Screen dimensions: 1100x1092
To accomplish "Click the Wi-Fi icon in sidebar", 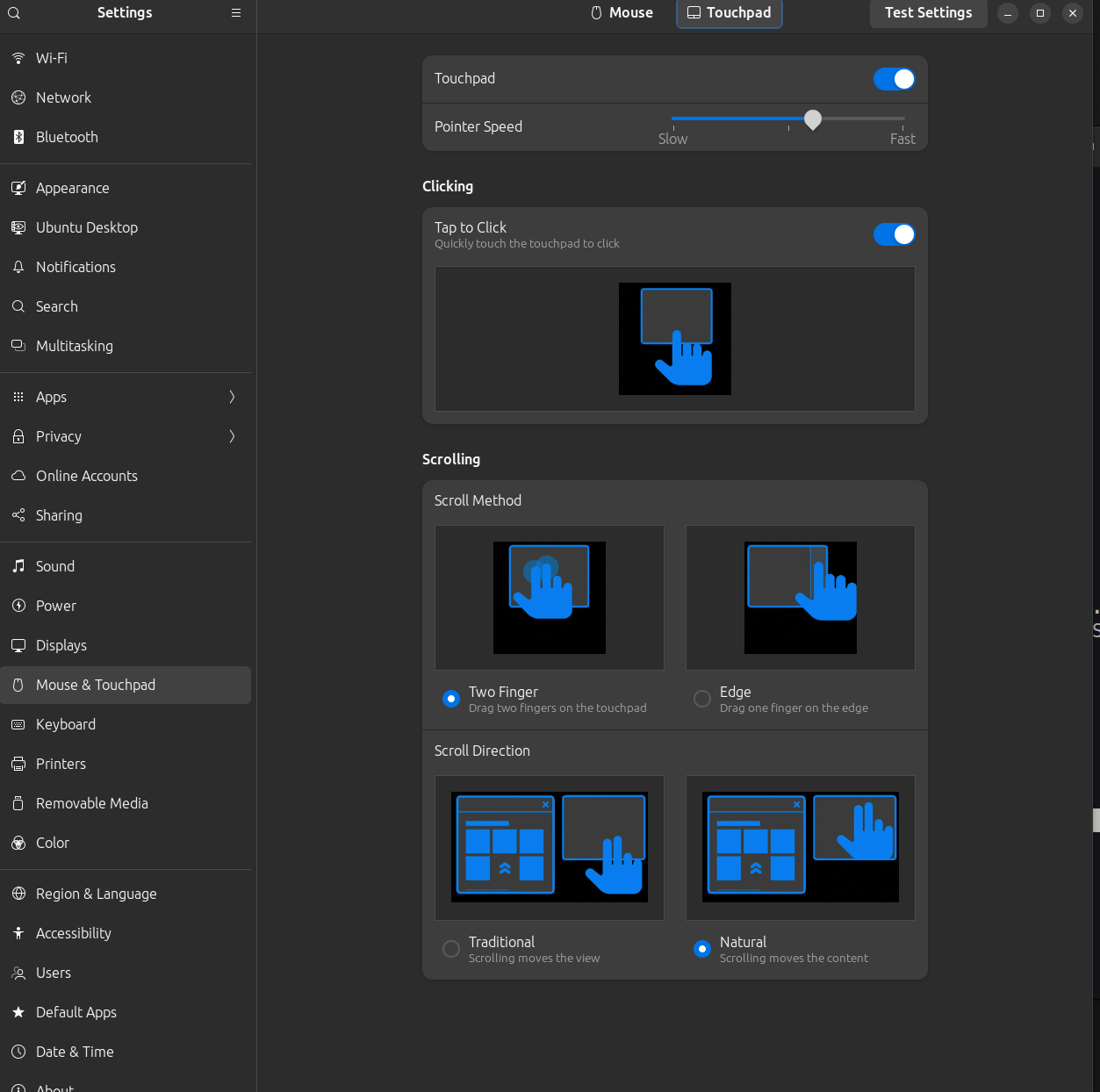I will point(18,58).
